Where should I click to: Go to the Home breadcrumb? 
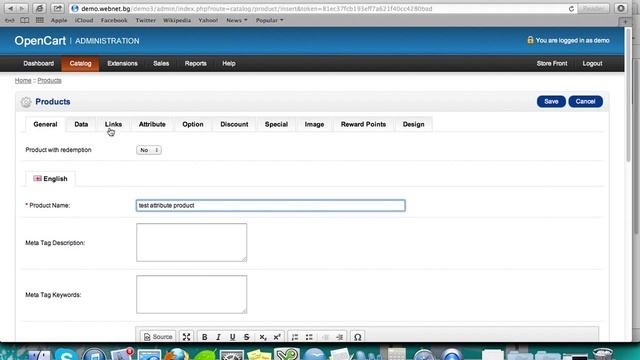(x=23, y=81)
